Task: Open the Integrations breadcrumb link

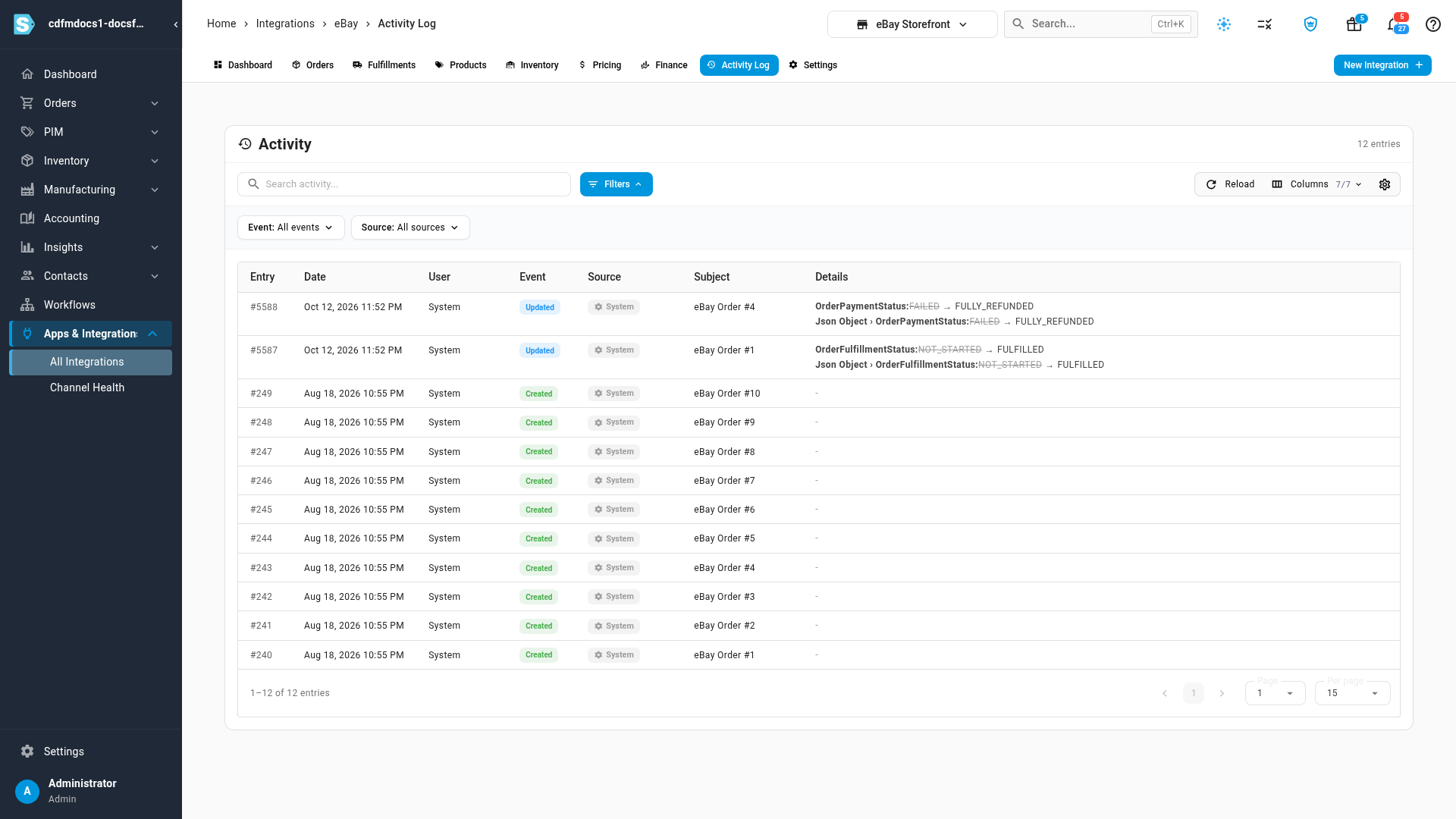Action: pyautogui.click(x=285, y=24)
